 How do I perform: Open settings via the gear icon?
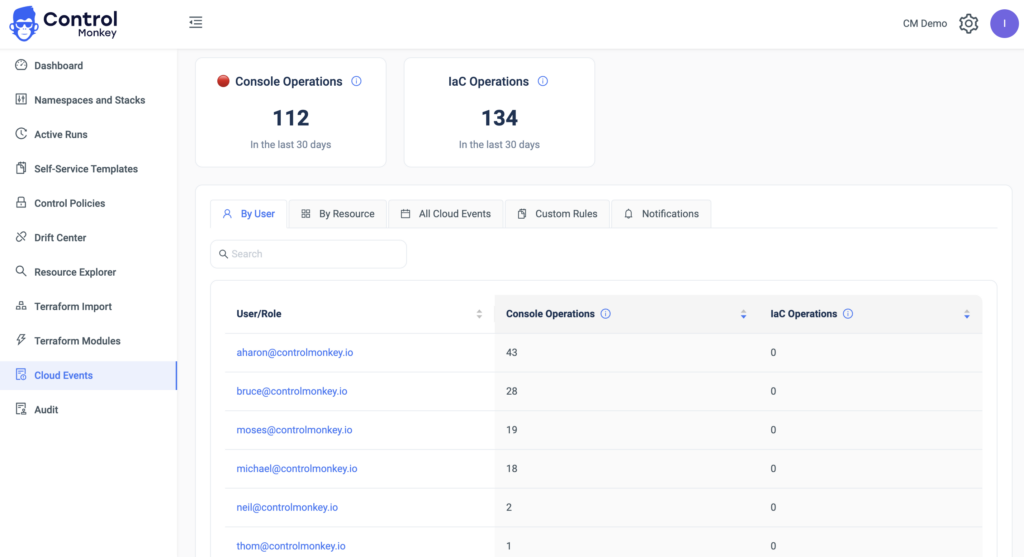click(x=968, y=24)
